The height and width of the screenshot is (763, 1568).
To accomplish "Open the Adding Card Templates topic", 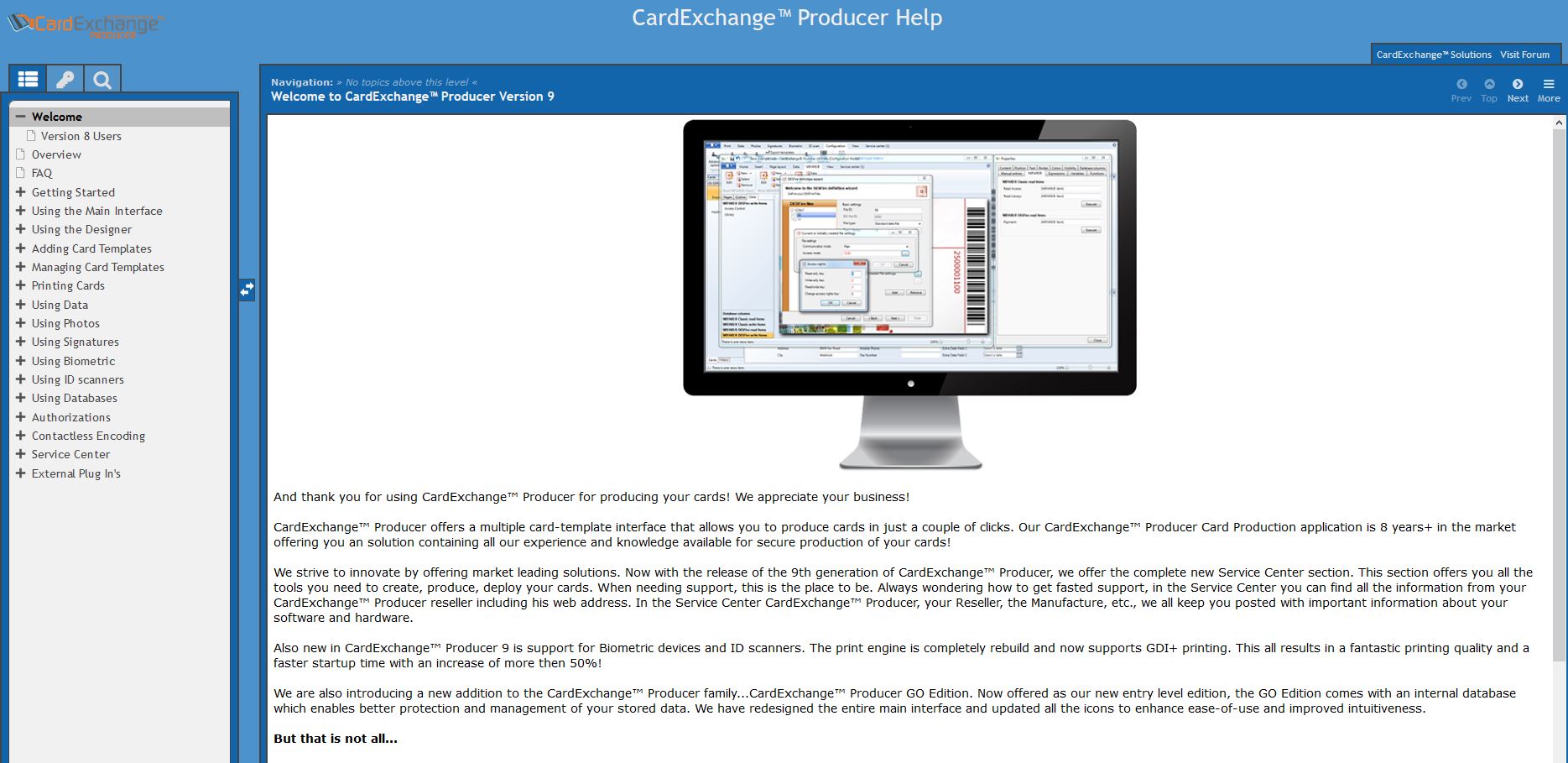I will (91, 248).
